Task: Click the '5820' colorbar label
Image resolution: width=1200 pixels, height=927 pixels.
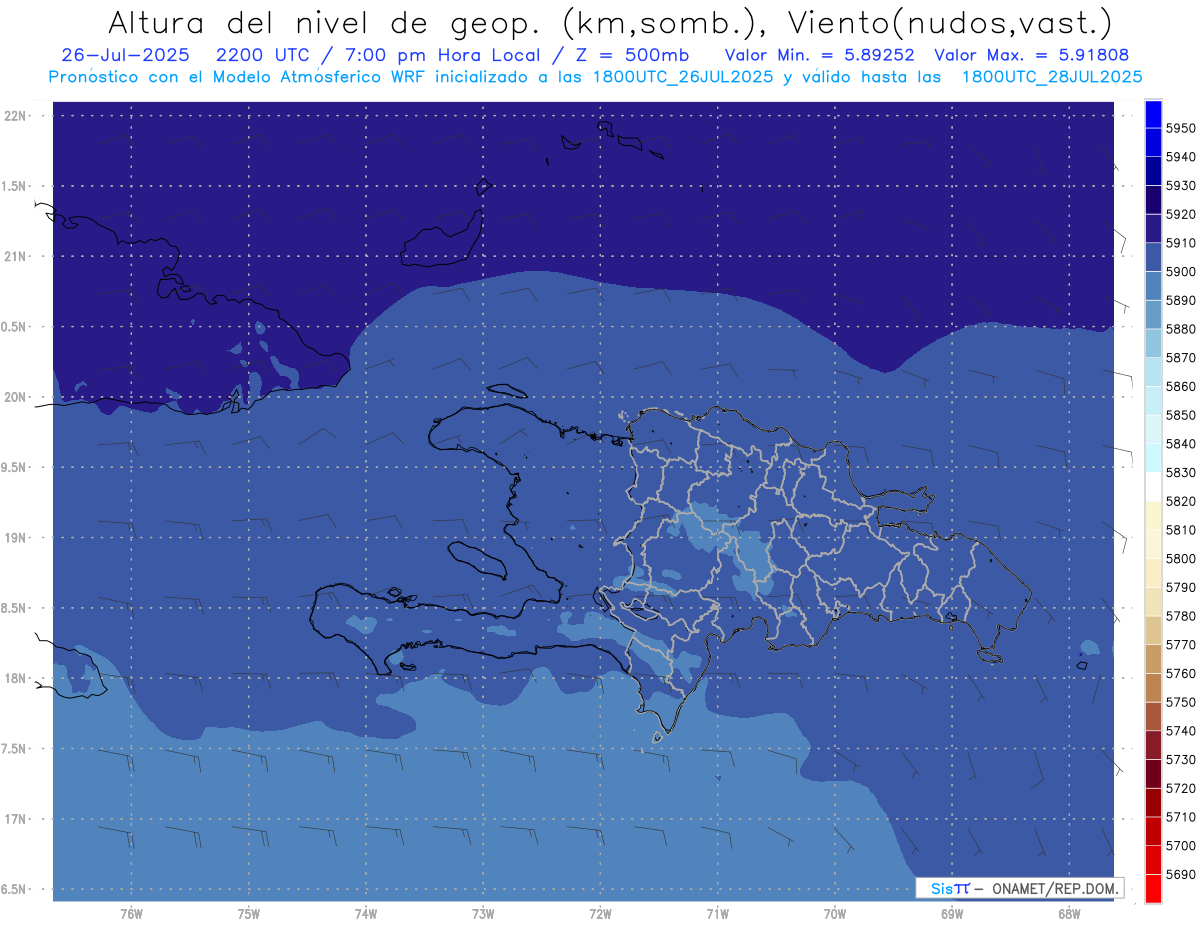Action: point(1181,501)
